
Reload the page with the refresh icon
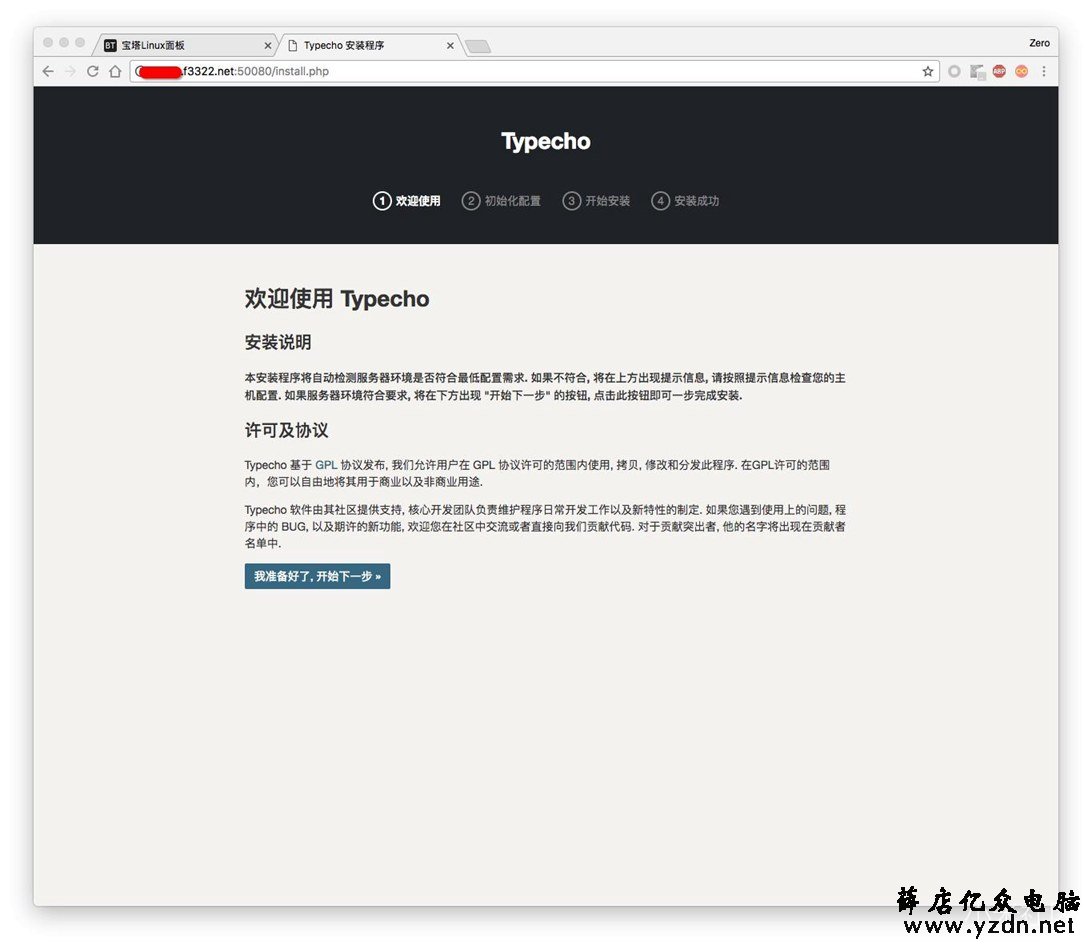[93, 71]
